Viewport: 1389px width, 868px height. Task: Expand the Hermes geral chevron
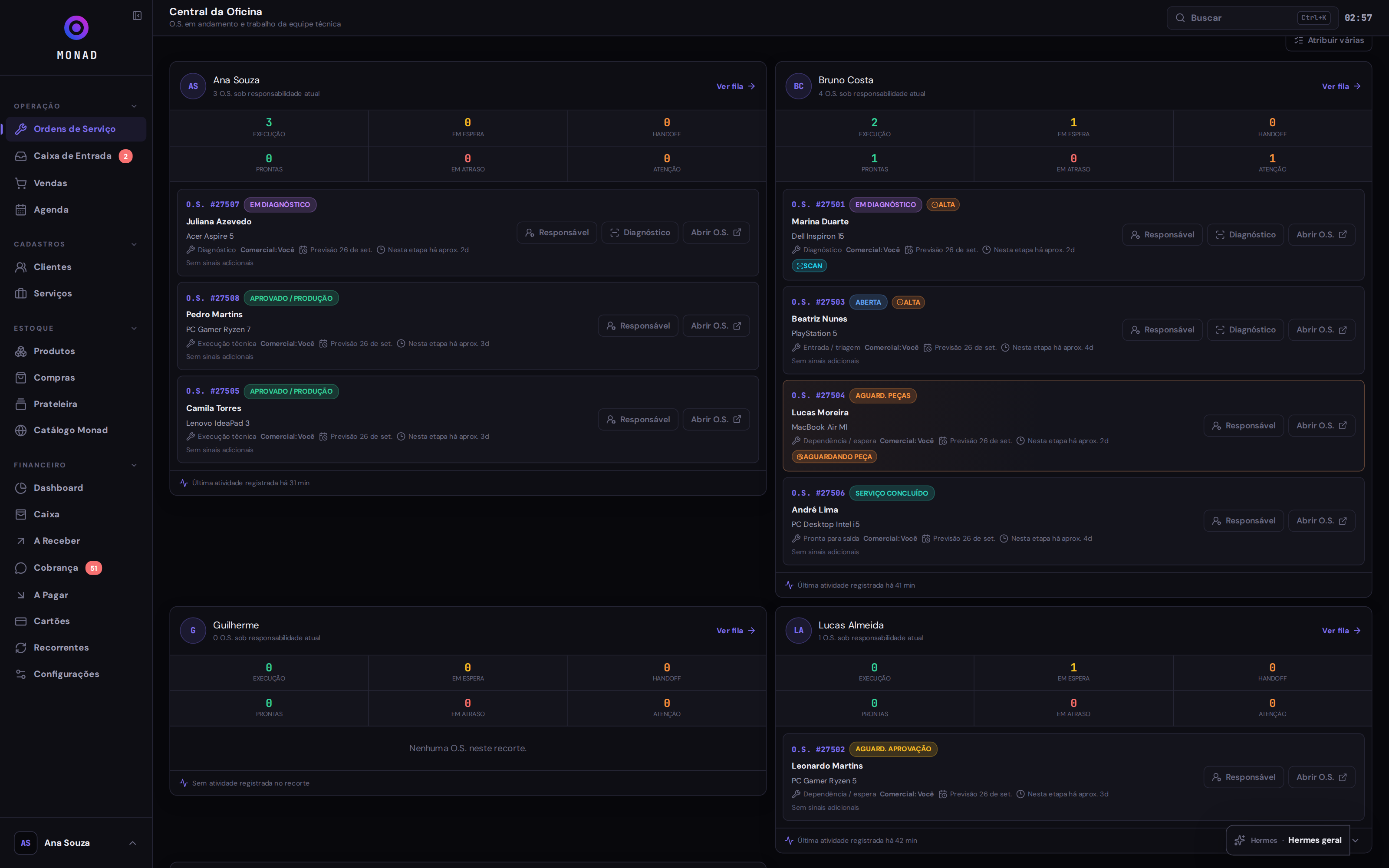coord(1356,841)
